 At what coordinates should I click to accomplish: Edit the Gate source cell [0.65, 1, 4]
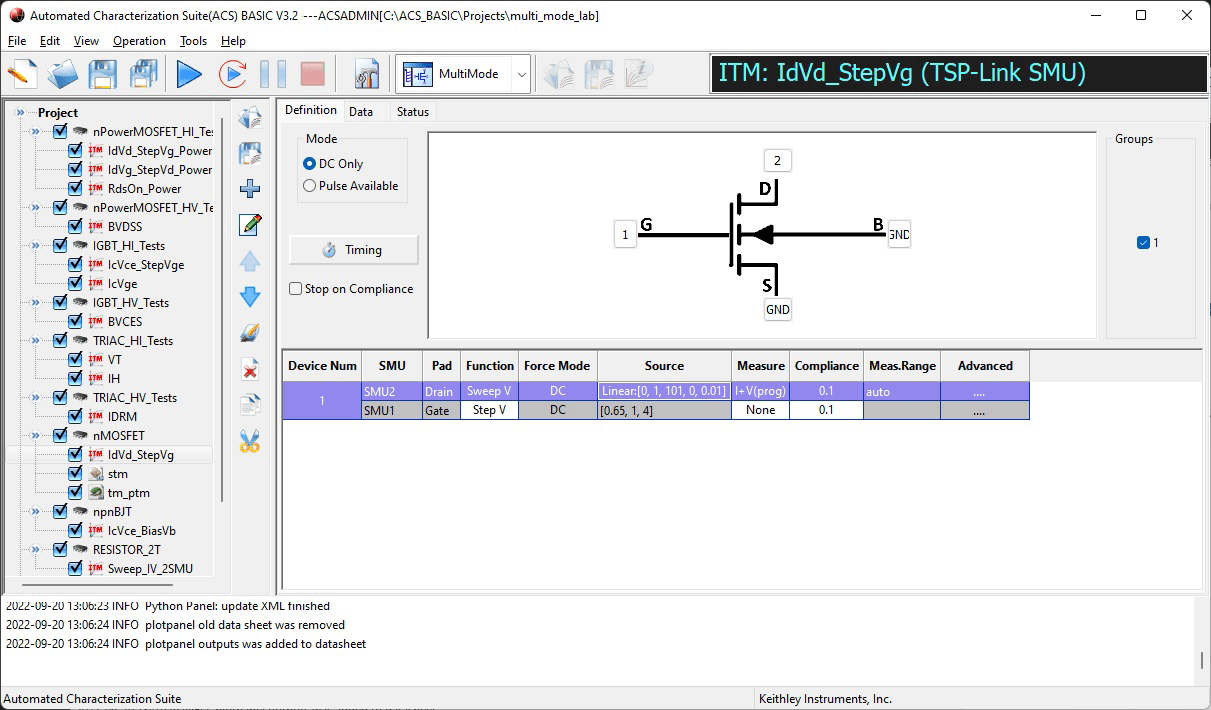point(664,410)
